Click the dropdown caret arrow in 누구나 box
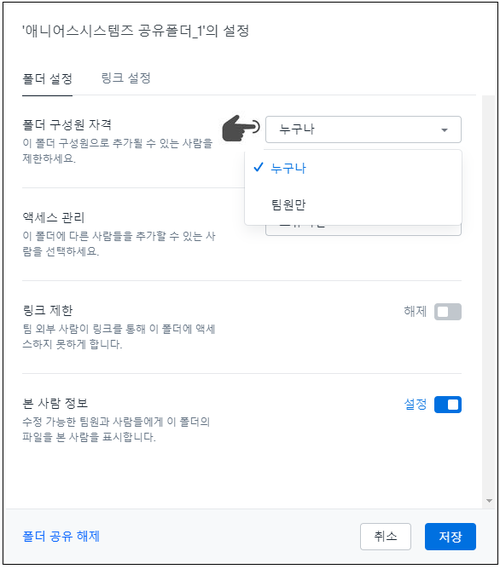 [444, 130]
